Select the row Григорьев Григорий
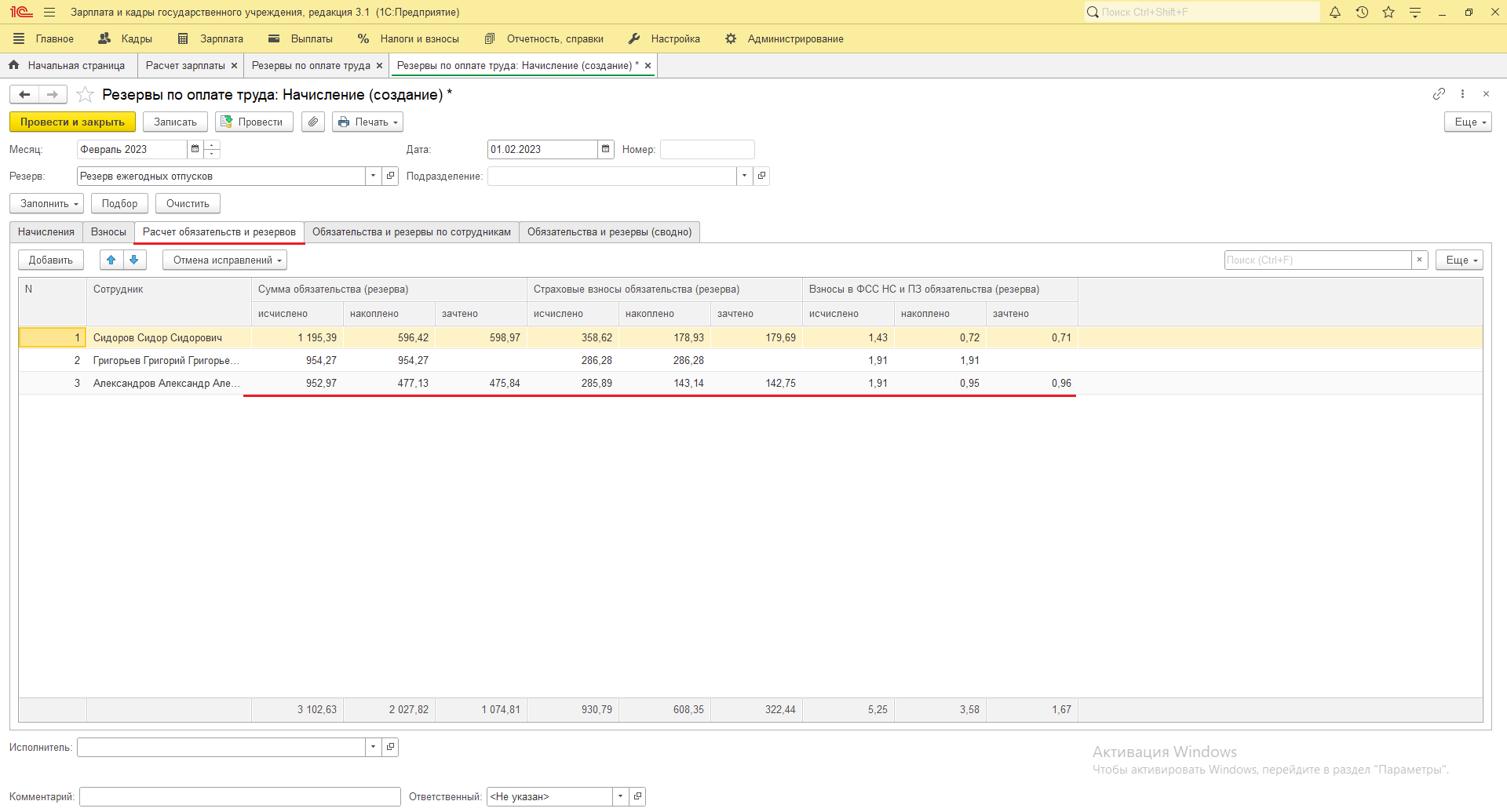This screenshot has width=1507, height=812. (750, 360)
